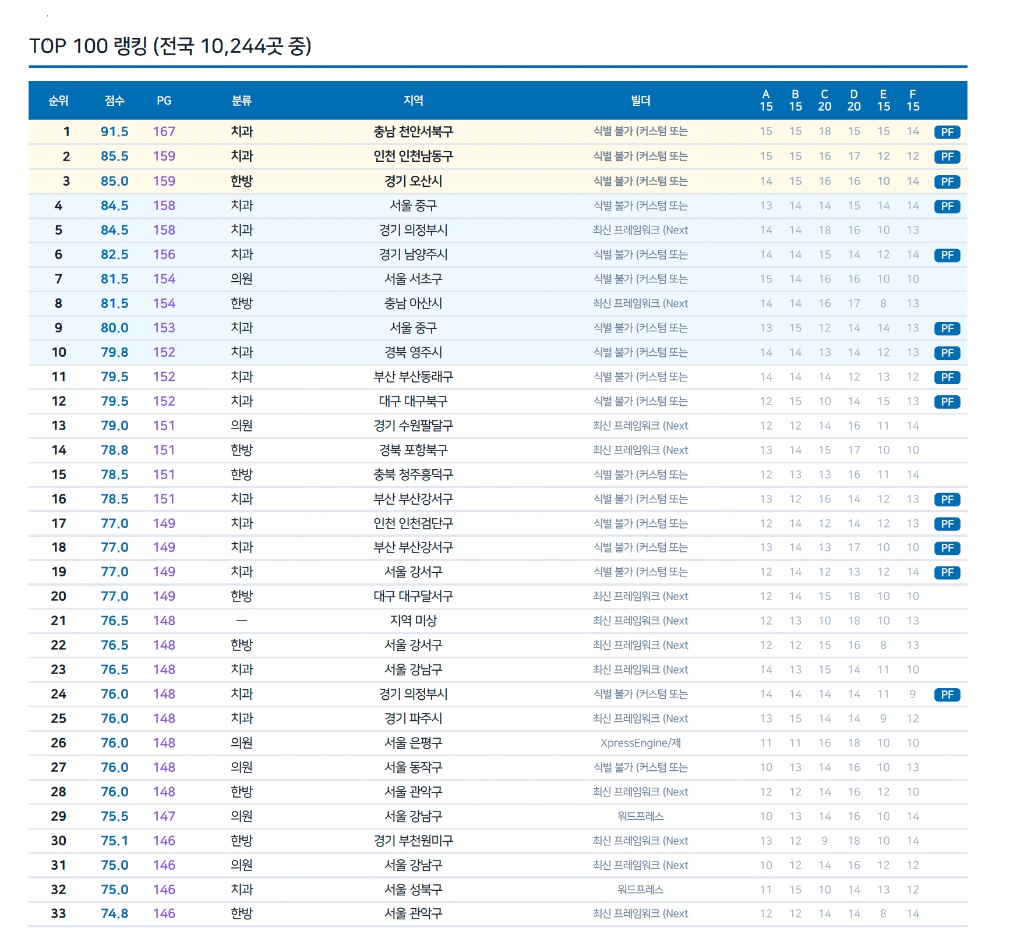The image size is (1024, 928).
Task: Click the XpressEngine builder cell
Action: [x=641, y=743]
